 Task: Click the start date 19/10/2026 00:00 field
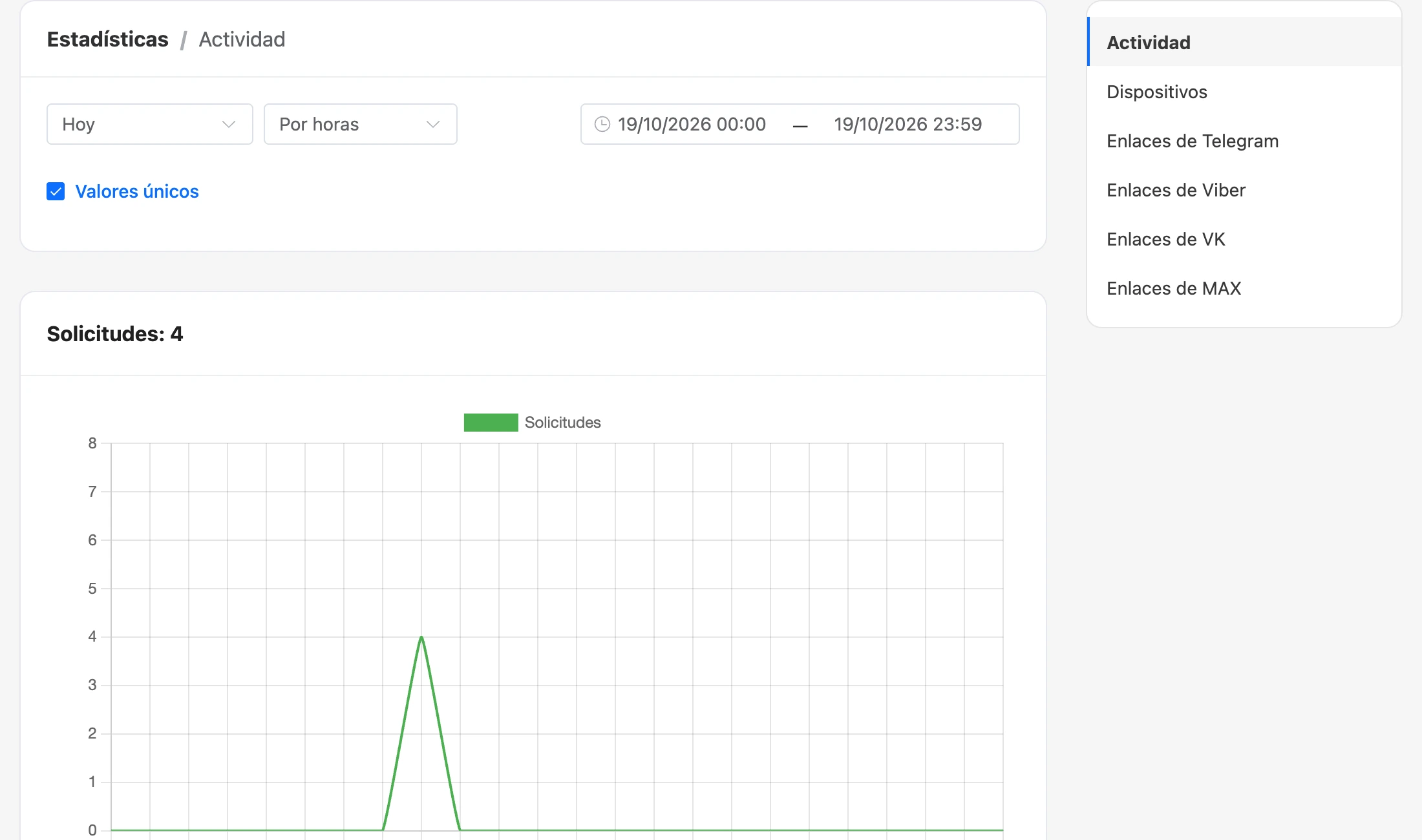click(692, 124)
